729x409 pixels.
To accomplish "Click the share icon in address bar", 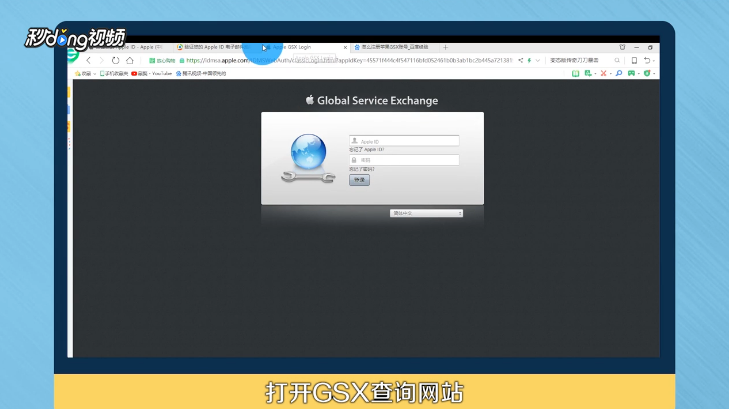I will (x=521, y=60).
